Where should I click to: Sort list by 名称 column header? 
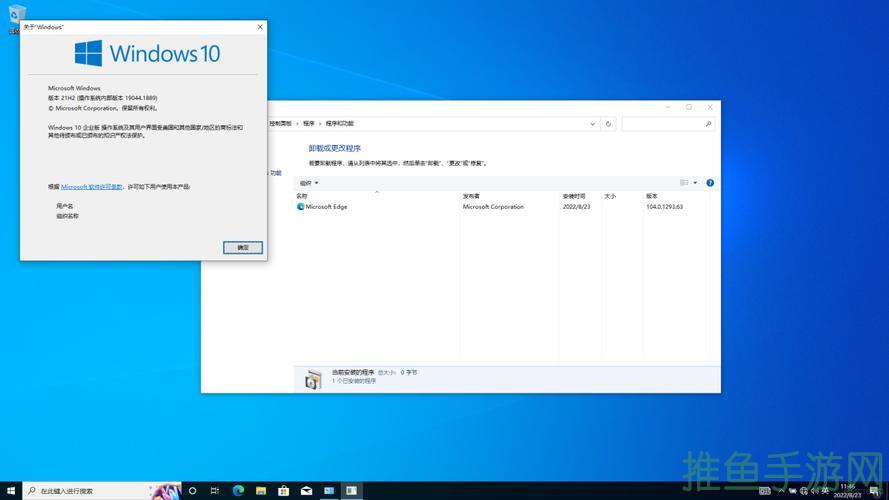(302, 196)
